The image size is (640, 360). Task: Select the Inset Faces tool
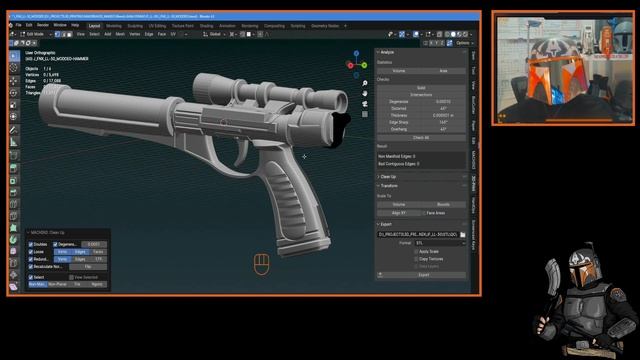coord(14,180)
